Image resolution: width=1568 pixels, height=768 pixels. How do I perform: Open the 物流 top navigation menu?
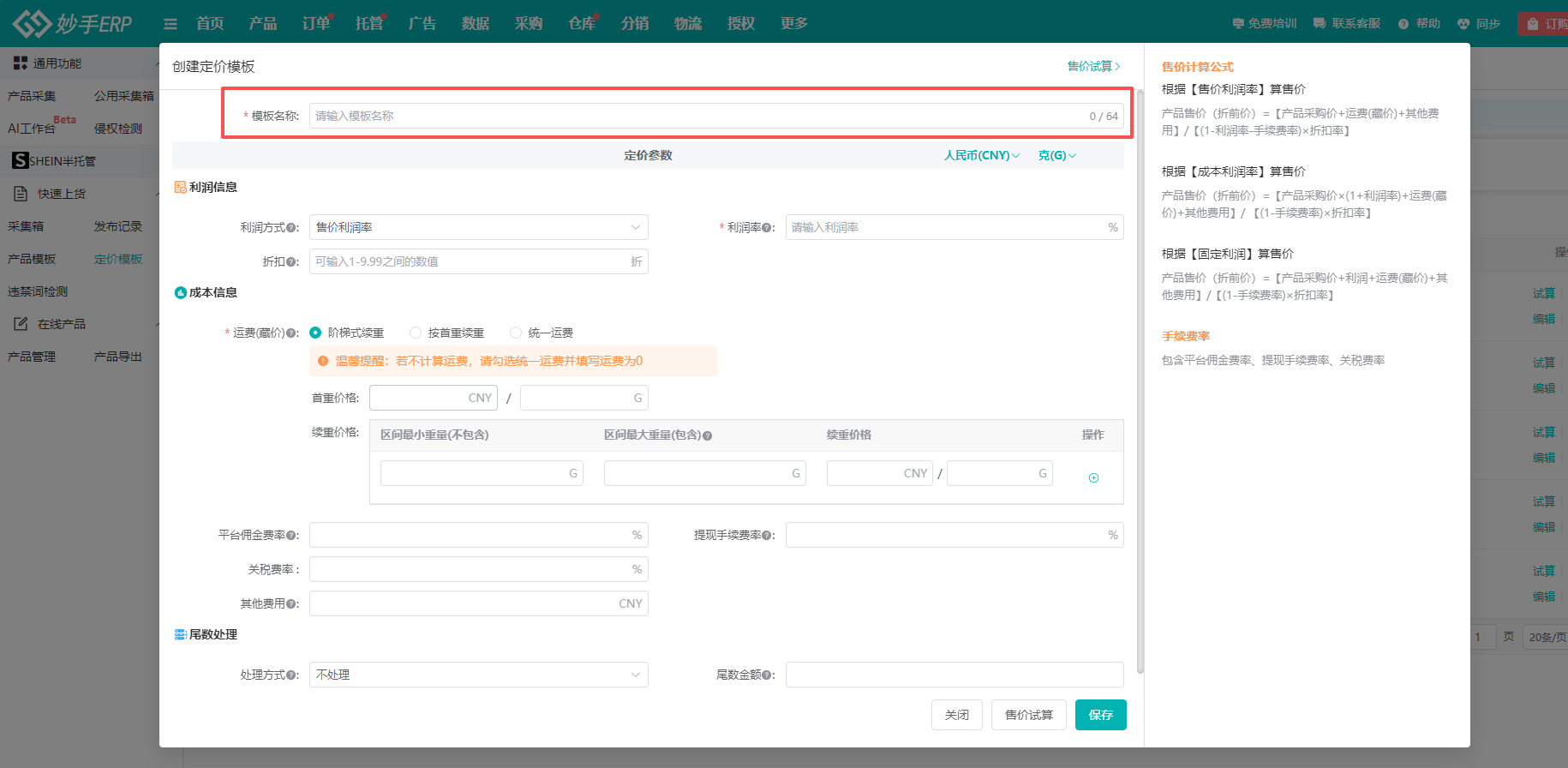pos(687,24)
